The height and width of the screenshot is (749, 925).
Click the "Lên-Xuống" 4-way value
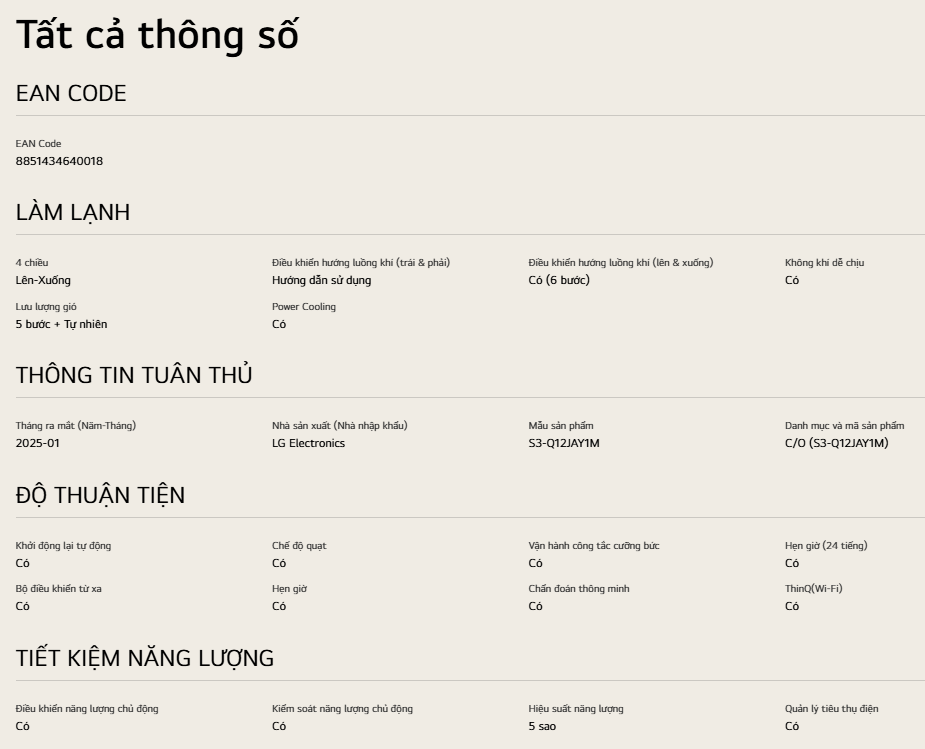pyautogui.click(x=43, y=280)
